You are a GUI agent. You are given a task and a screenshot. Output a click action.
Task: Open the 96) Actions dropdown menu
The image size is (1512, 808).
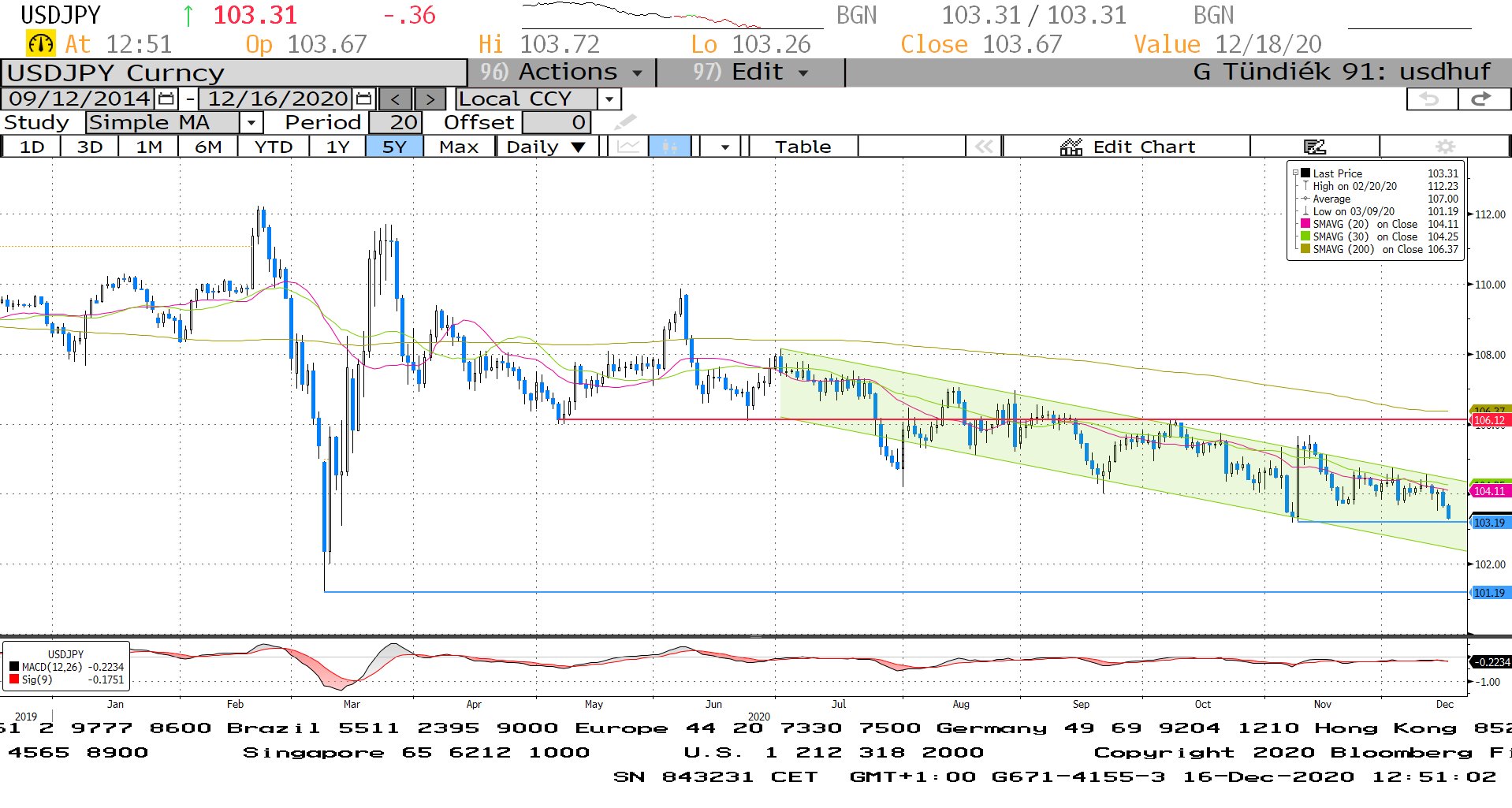click(561, 73)
